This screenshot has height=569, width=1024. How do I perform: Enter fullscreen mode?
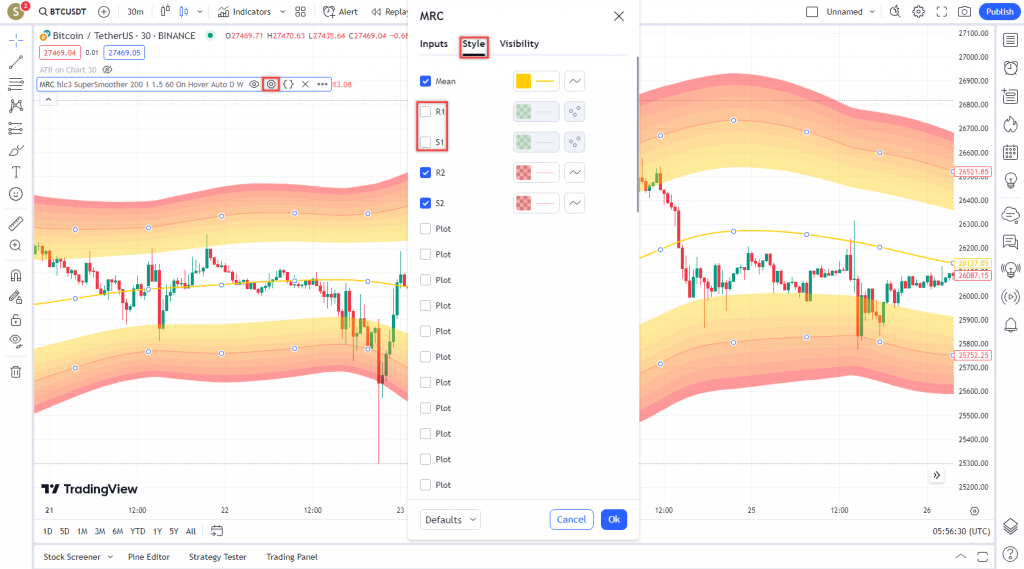942,12
